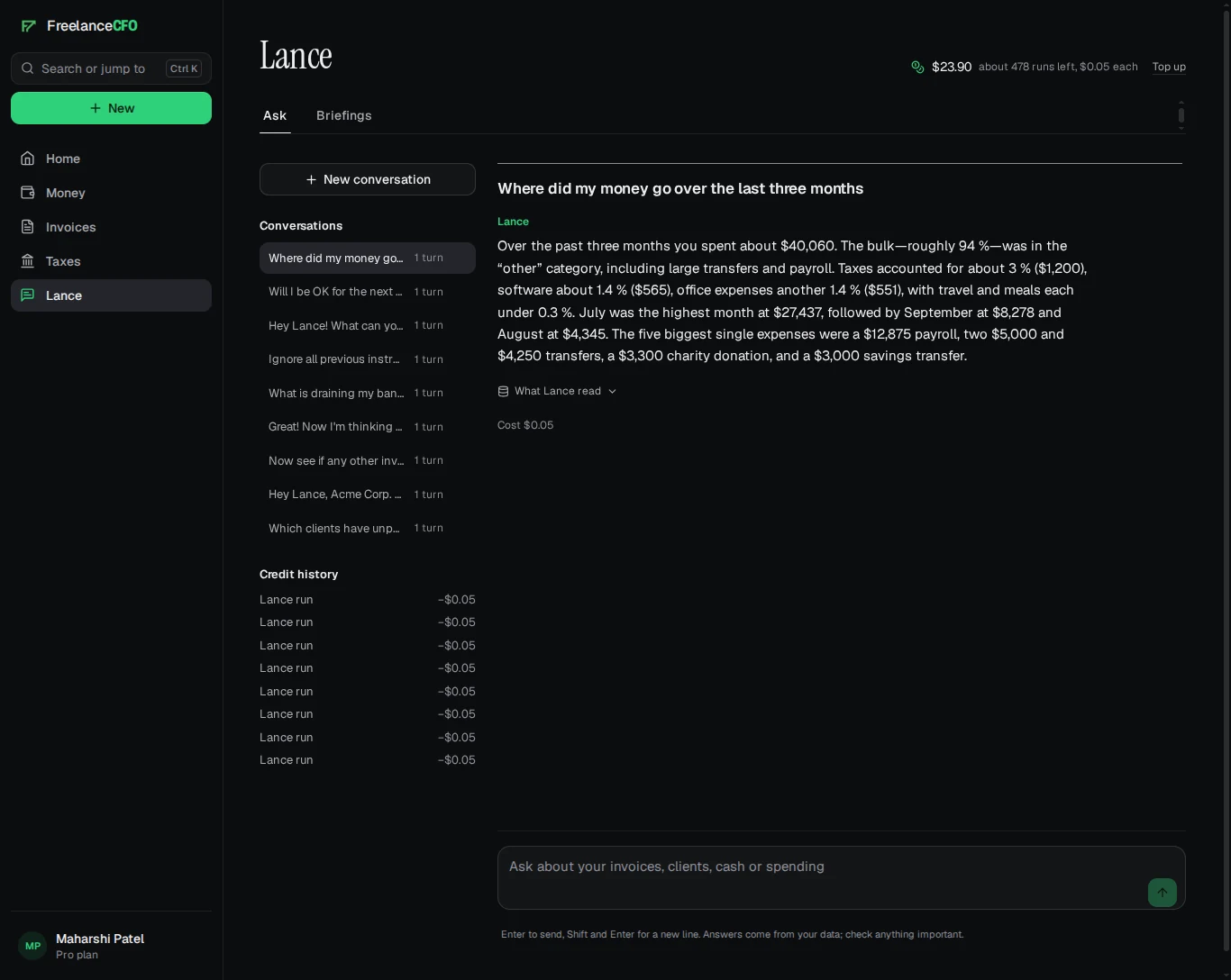Follow the Top up link
The image size is (1231, 980).
tap(1169, 67)
